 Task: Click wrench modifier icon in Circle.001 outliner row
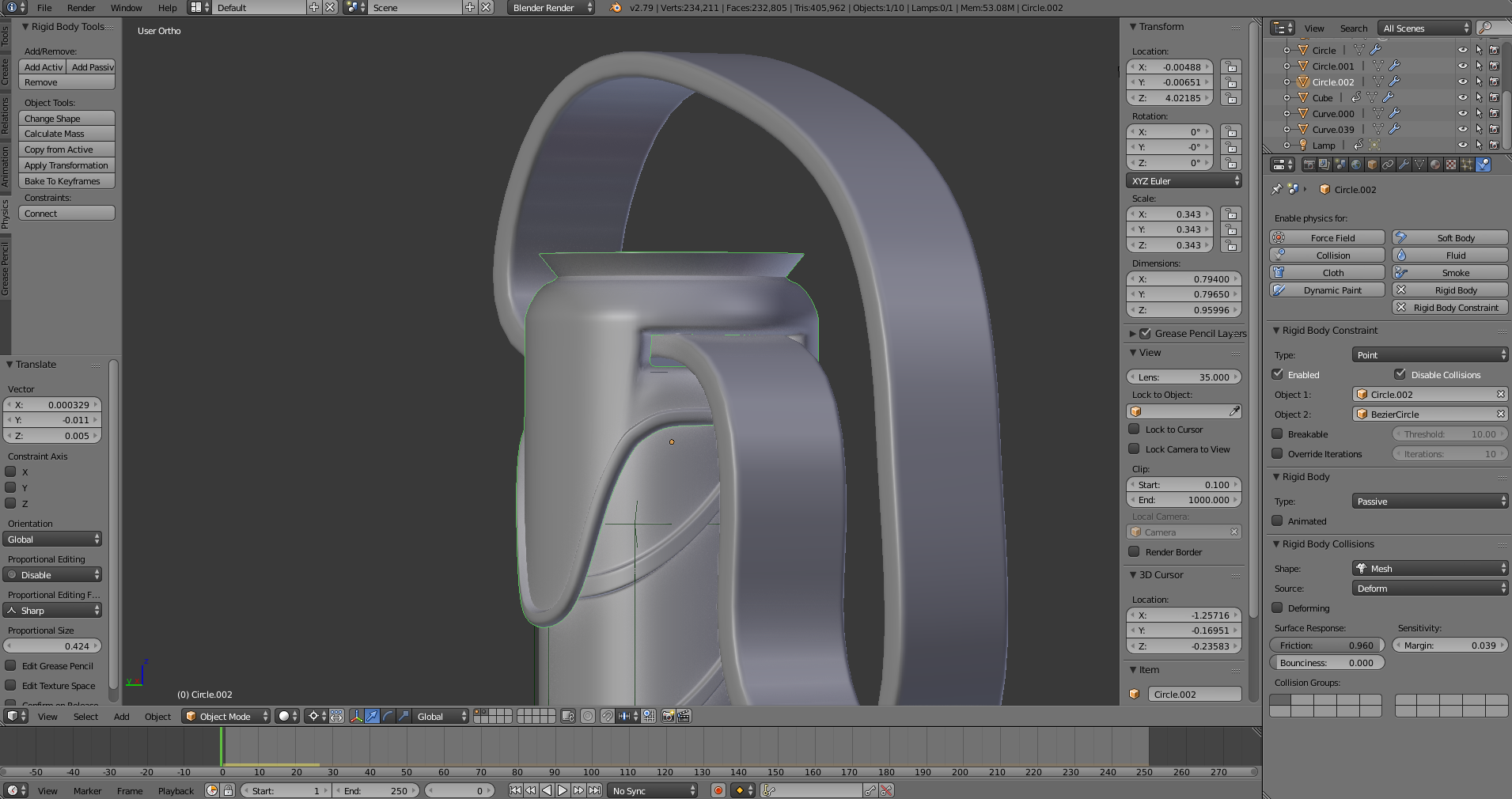[x=1395, y=66]
